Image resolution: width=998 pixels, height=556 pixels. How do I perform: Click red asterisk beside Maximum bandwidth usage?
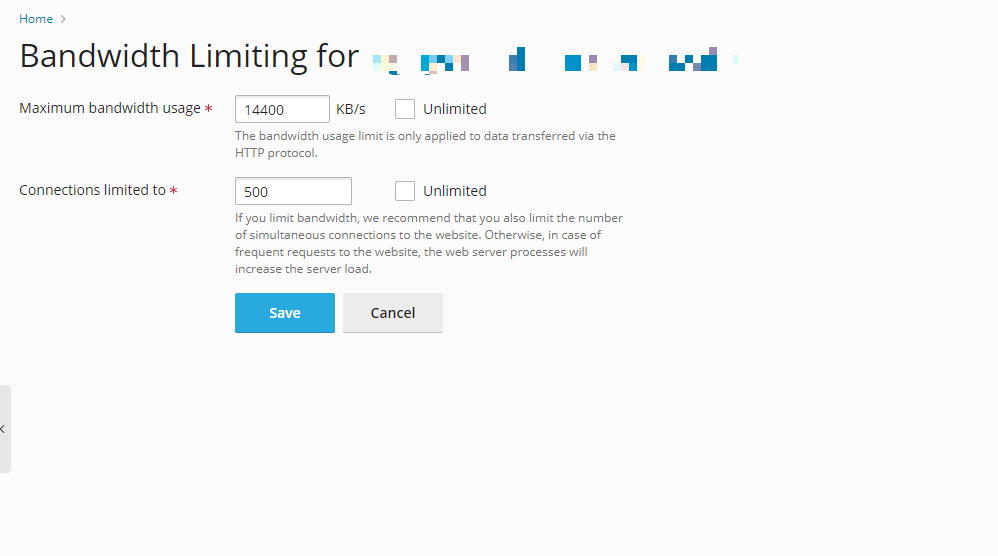click(x=208, y=109)
